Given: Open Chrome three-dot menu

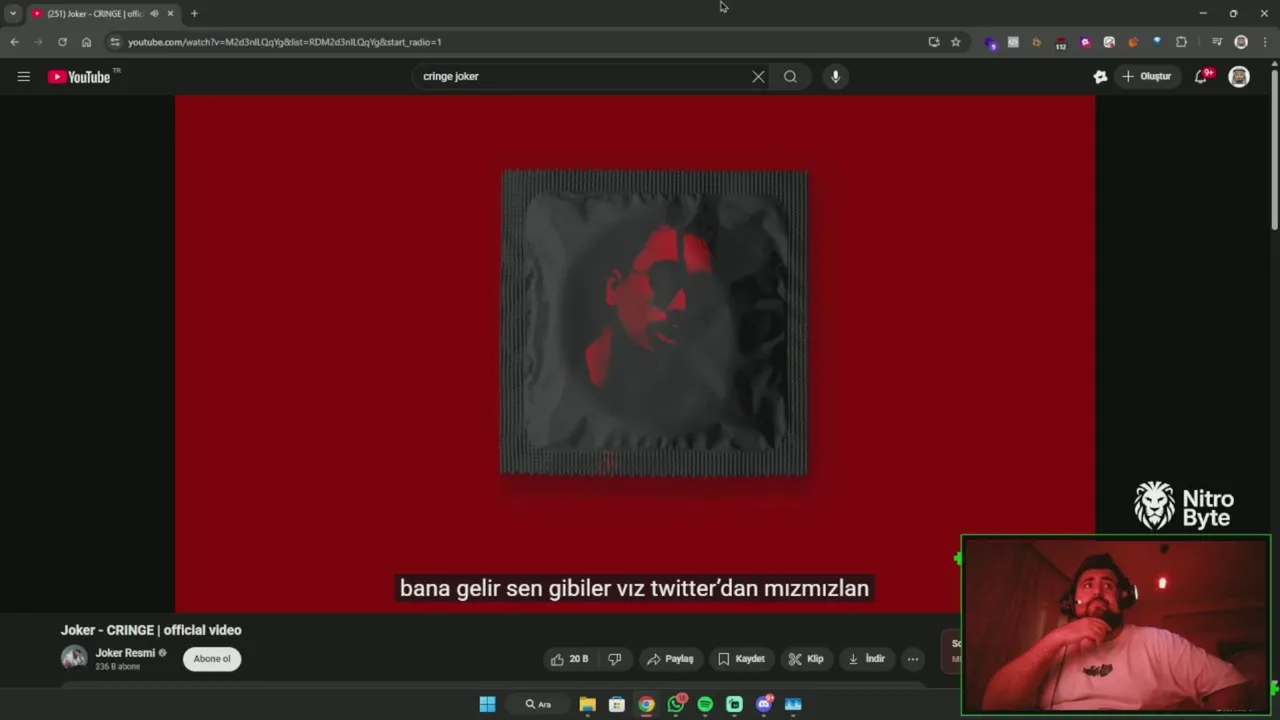Looking at the screenshot, I should pos(1265,42).
